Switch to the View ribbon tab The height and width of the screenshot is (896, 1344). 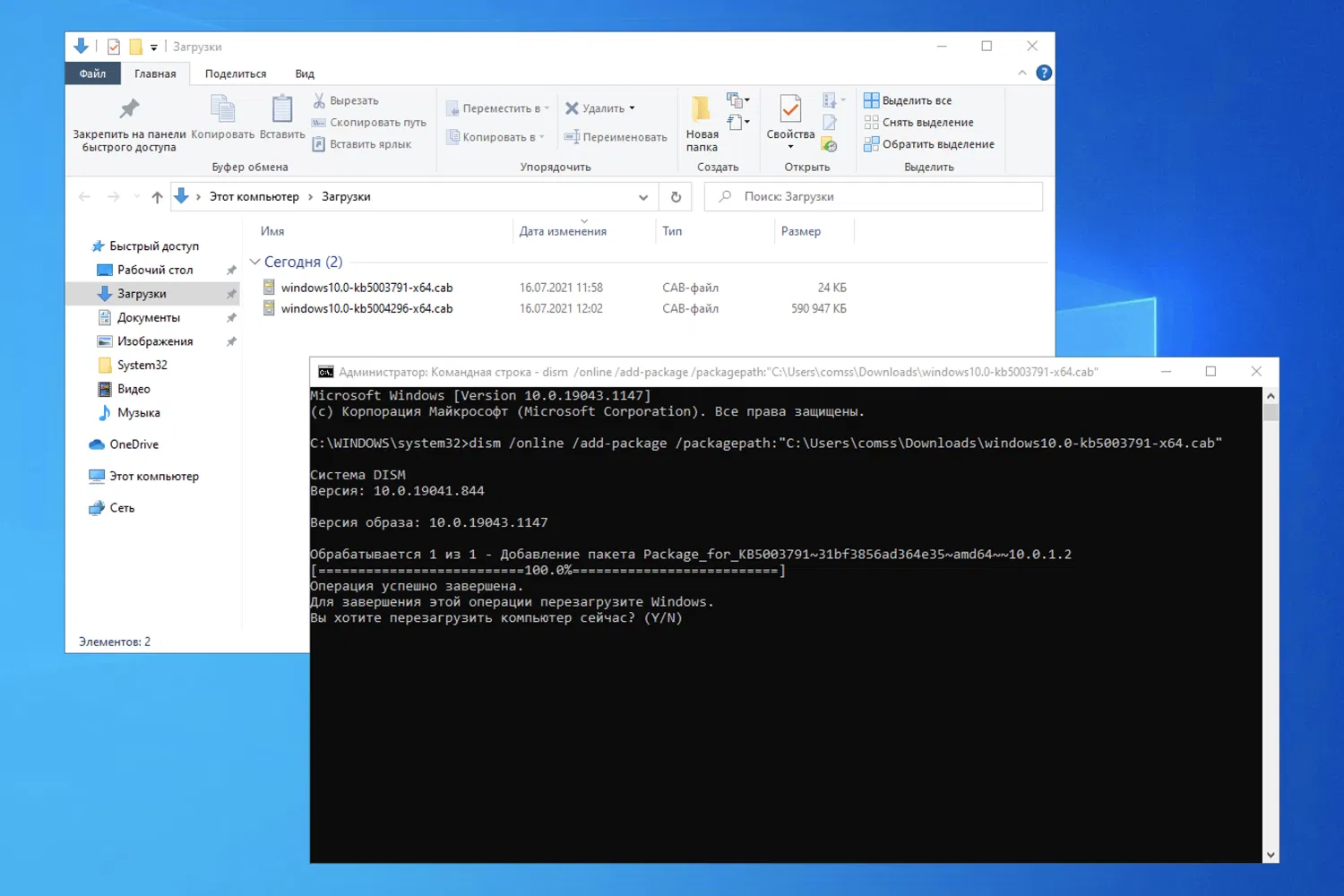click(305, 73)
